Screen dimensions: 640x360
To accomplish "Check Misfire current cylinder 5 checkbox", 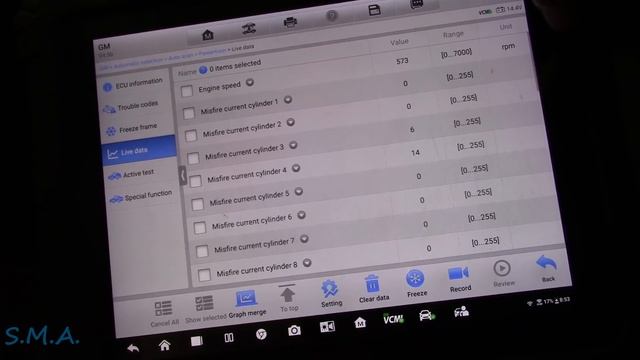I will pyautogui.click(x=198, y=204).
